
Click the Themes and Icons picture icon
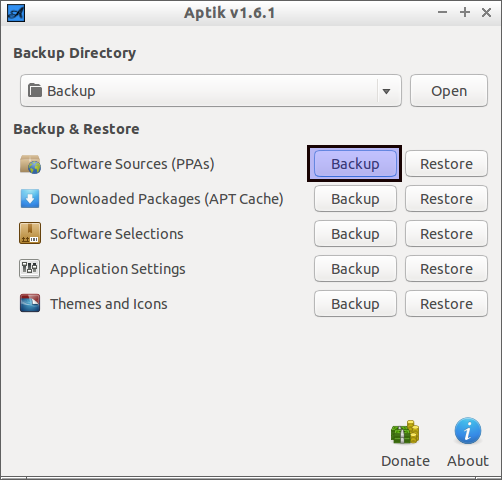click(x=30, y=303)
